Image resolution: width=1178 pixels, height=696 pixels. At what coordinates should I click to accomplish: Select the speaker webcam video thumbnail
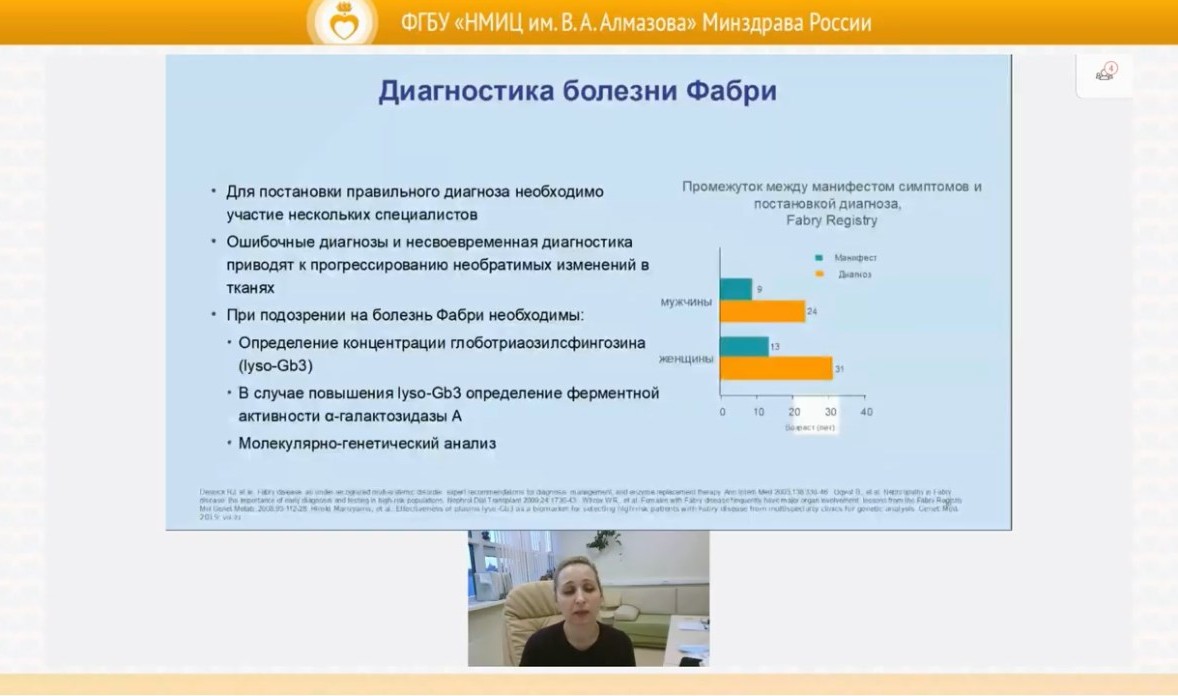(x=588, y=598)
